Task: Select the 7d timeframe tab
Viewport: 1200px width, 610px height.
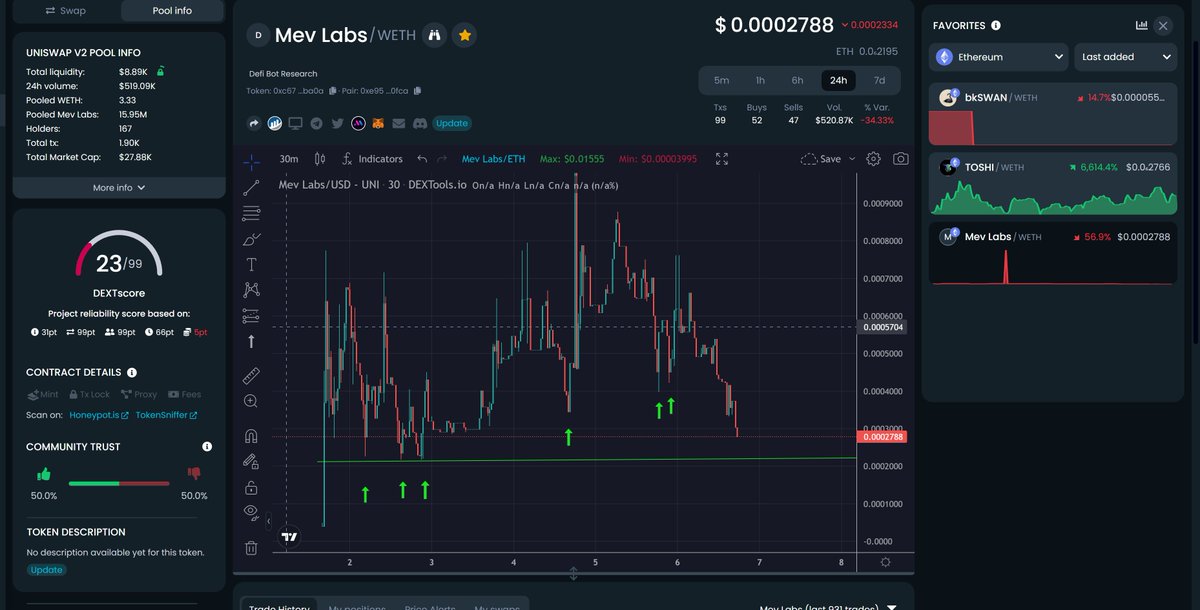Action: click(879, 81)
